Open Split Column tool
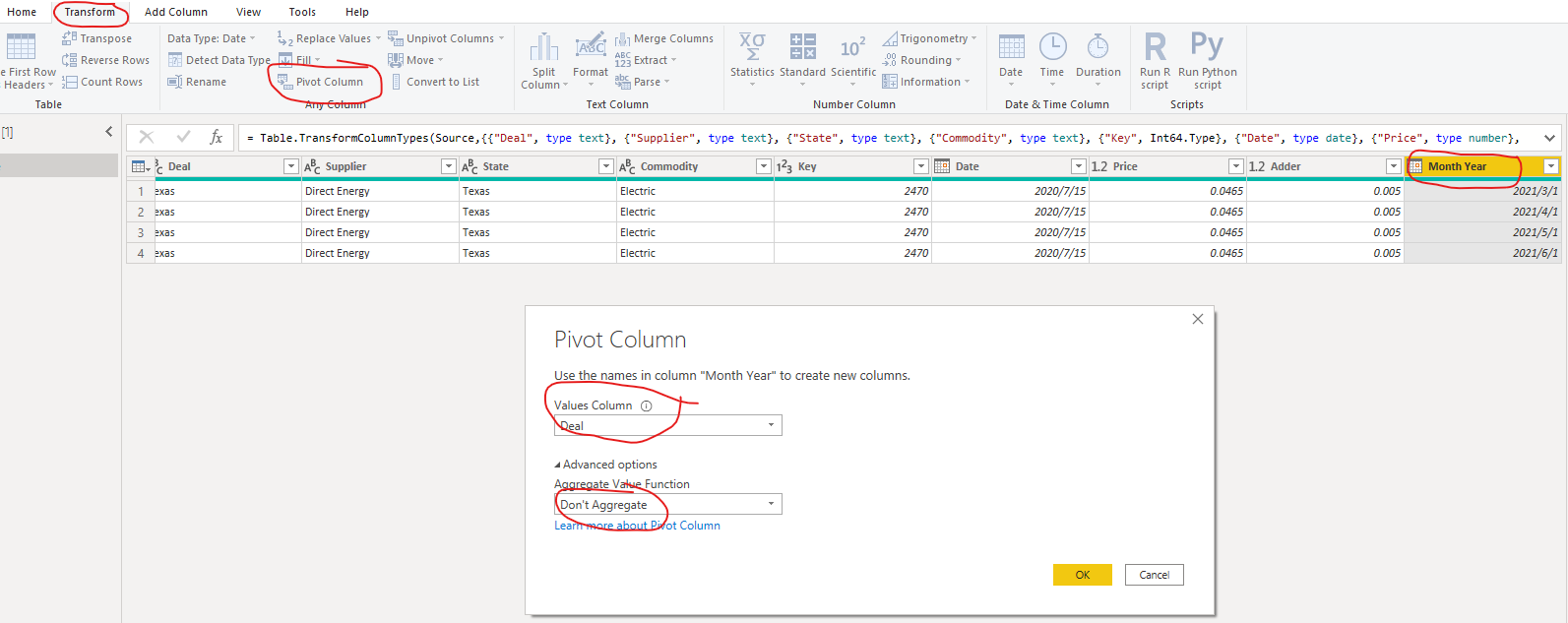Viewport: 1568px width, 623px height. pyautogui.click(x=544, y=61)
